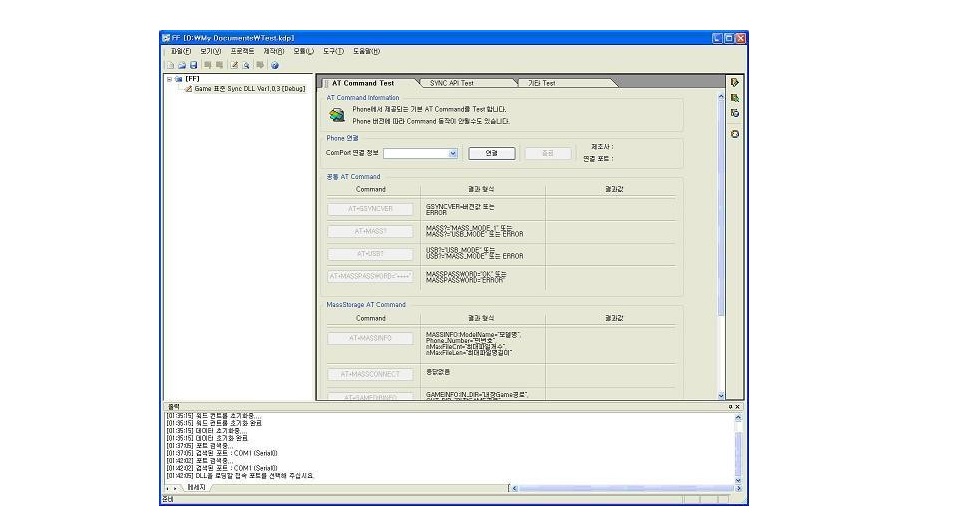Click the third icon in right sidebar

tap(735, 113)
